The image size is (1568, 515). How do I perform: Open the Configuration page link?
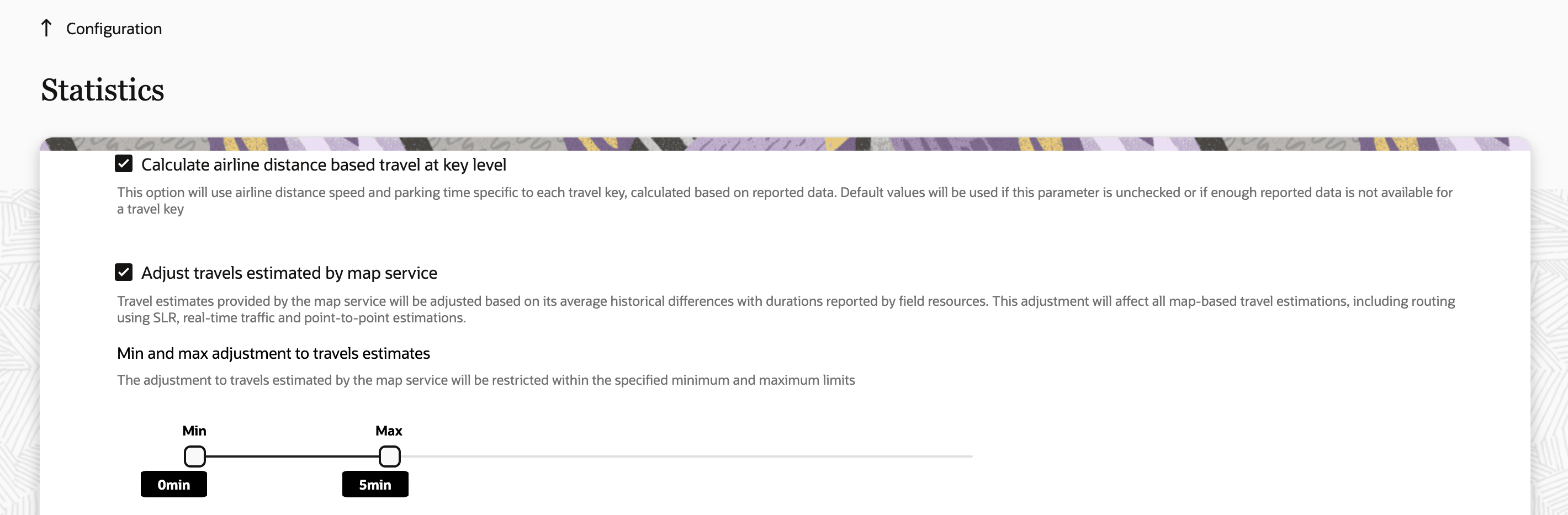[114, 29]
